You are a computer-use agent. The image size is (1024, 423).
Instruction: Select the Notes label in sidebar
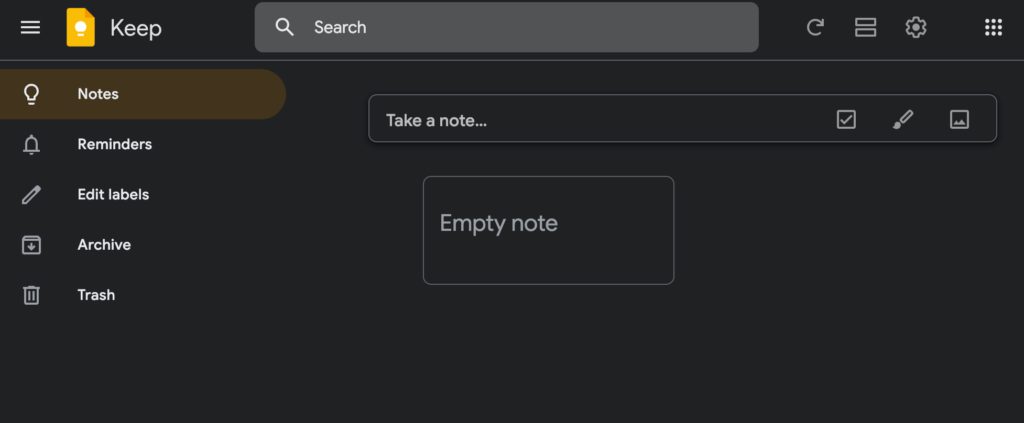pyautogui.click(x=98, y=94)
